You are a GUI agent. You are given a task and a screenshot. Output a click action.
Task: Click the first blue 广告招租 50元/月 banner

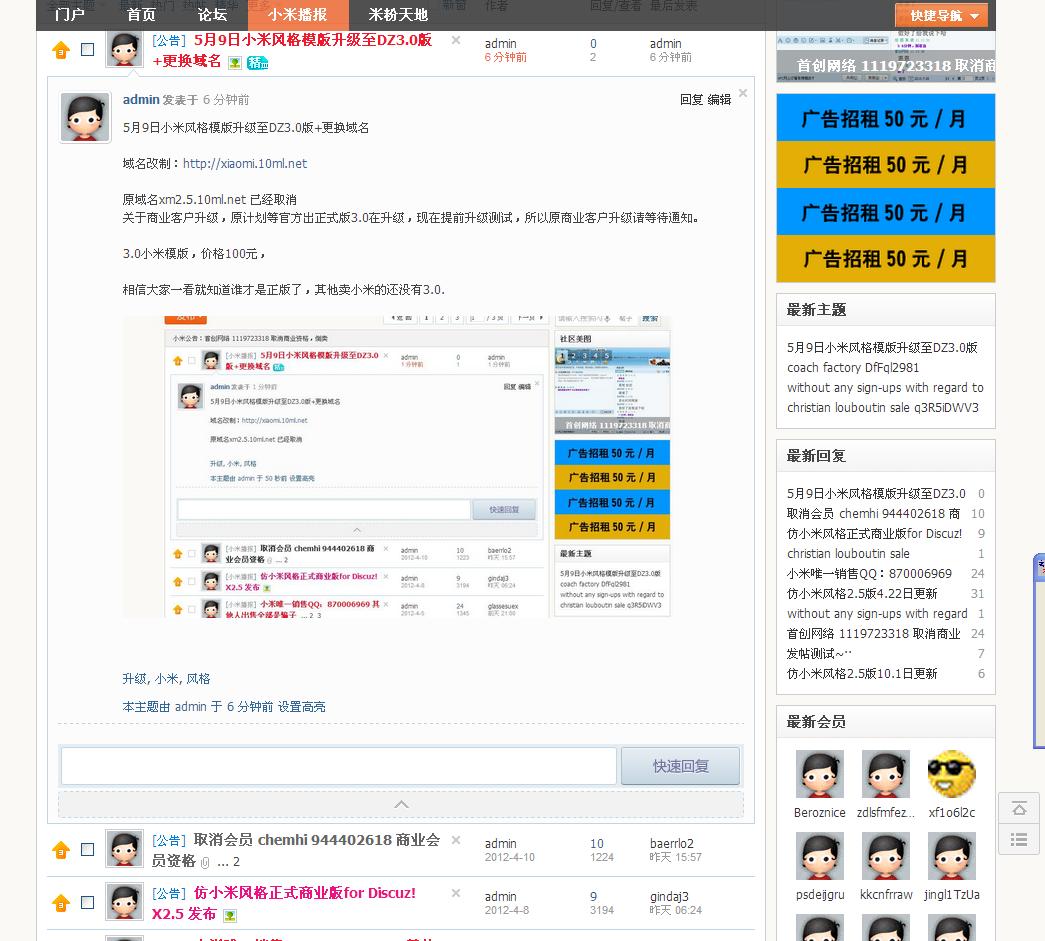(x=885, y=118)
